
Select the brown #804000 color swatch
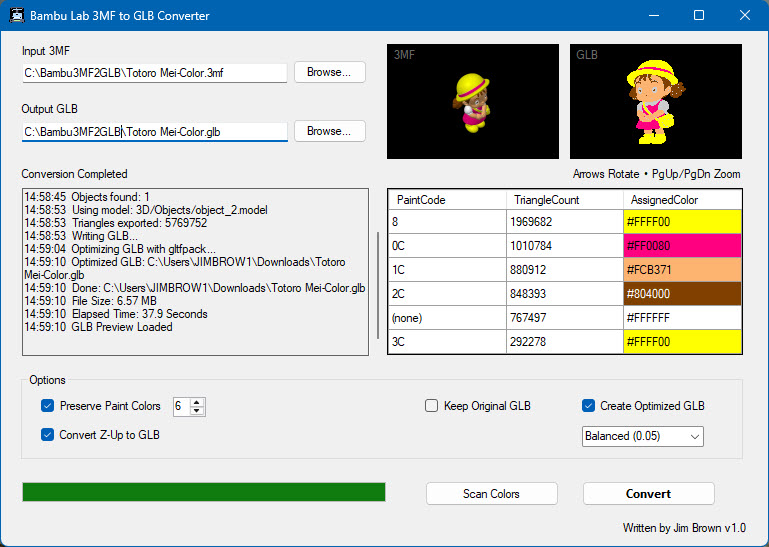pos(682,294)
